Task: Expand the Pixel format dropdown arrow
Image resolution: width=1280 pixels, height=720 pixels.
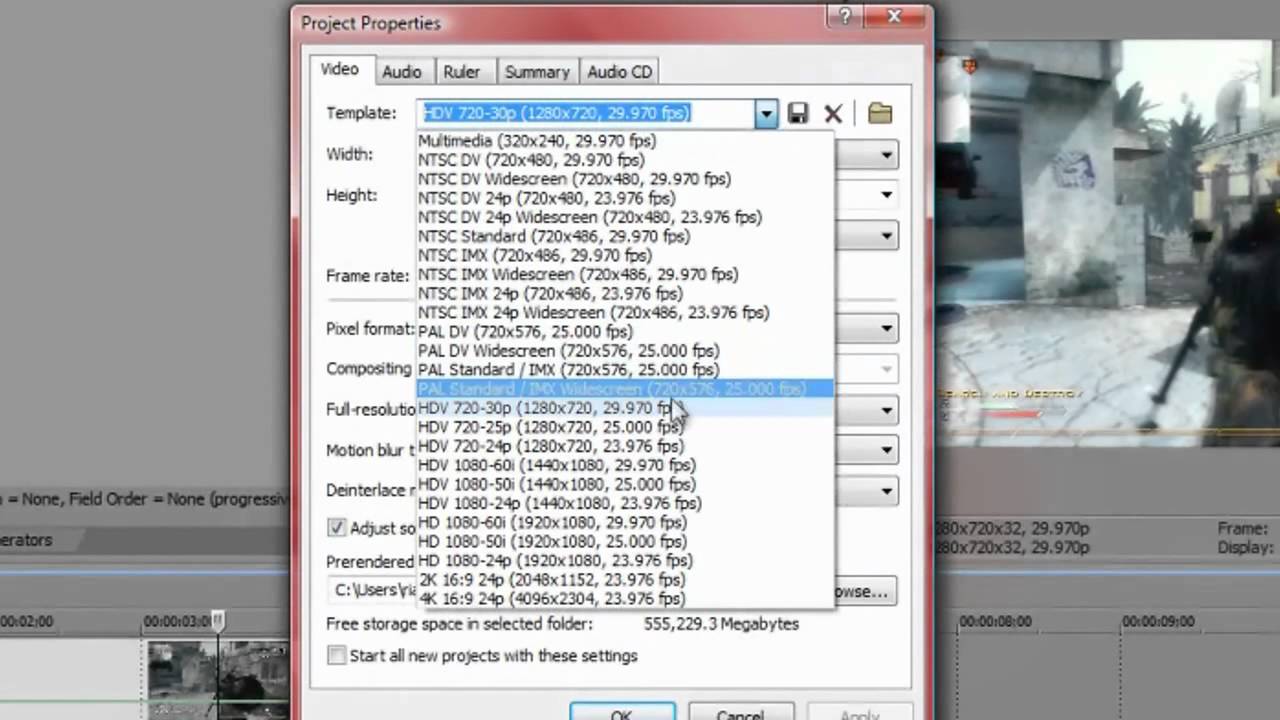Action: coord(886,328)
